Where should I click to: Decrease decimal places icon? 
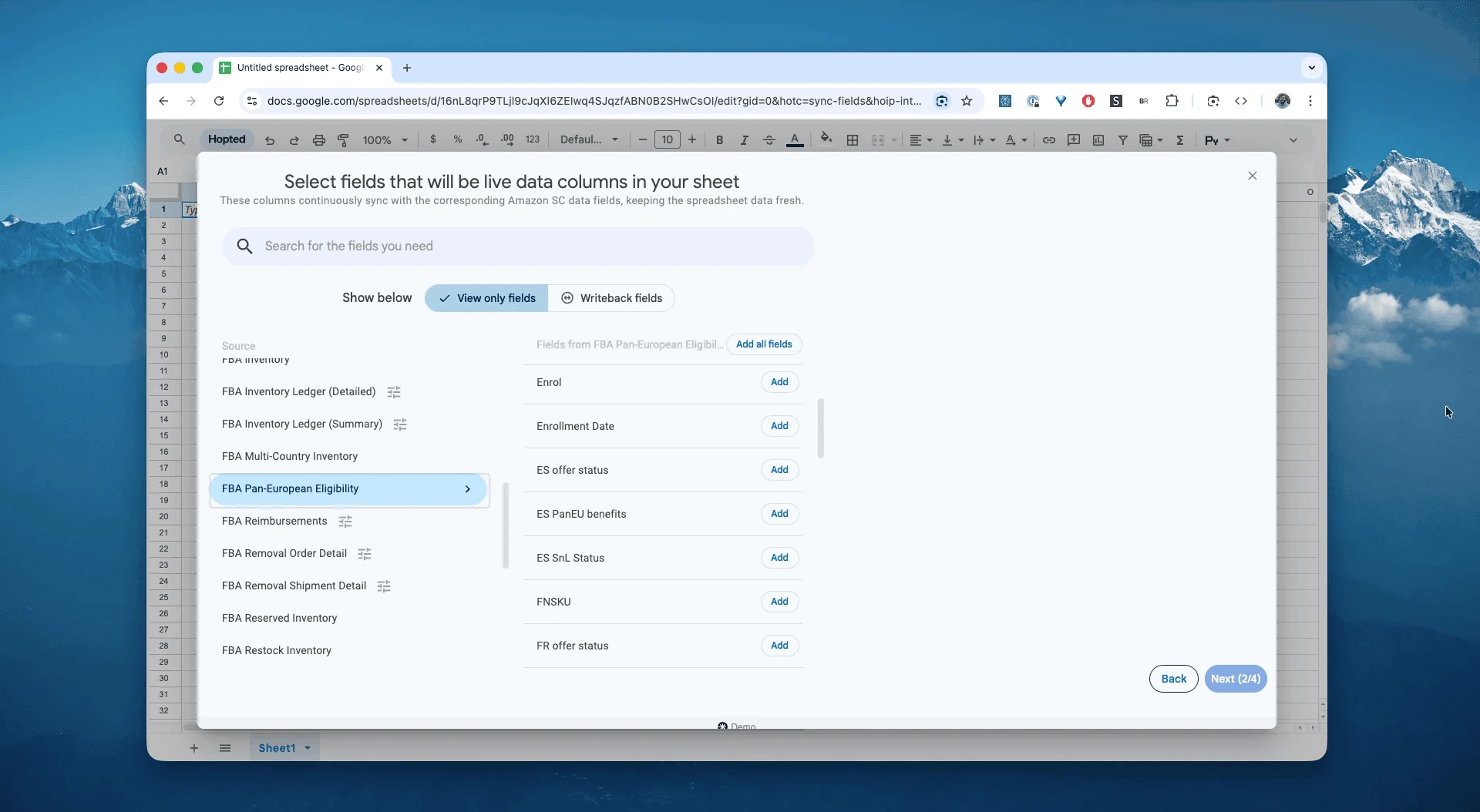click(x=482, y=139)
